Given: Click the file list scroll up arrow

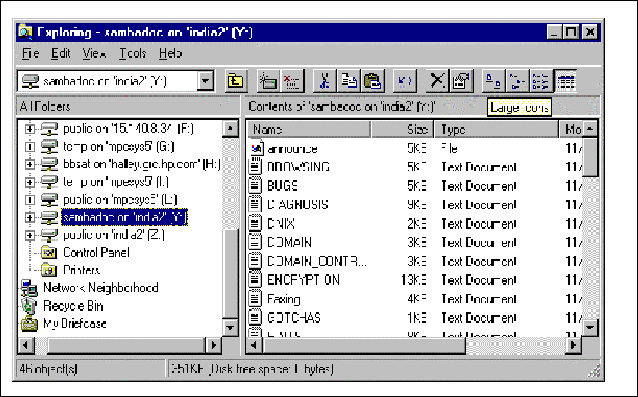Looking at the screenshot, I should tap(590, 129).
